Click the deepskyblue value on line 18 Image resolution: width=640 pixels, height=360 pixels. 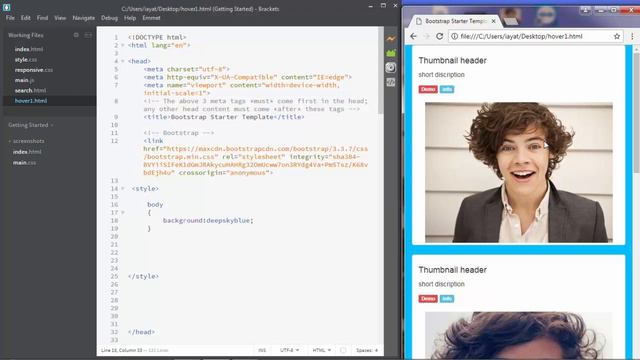click(x=228, y=220)
